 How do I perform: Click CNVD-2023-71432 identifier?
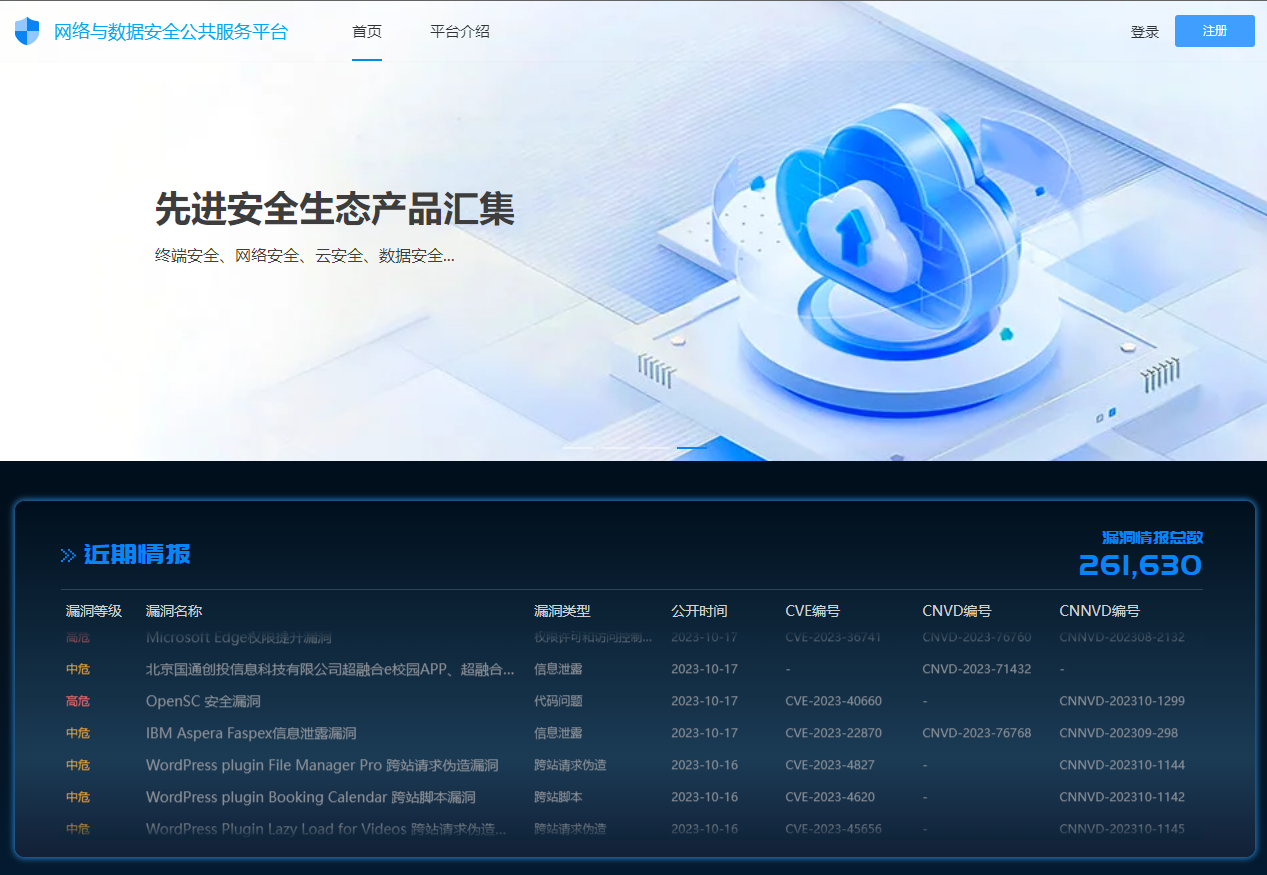click(976, 669)
